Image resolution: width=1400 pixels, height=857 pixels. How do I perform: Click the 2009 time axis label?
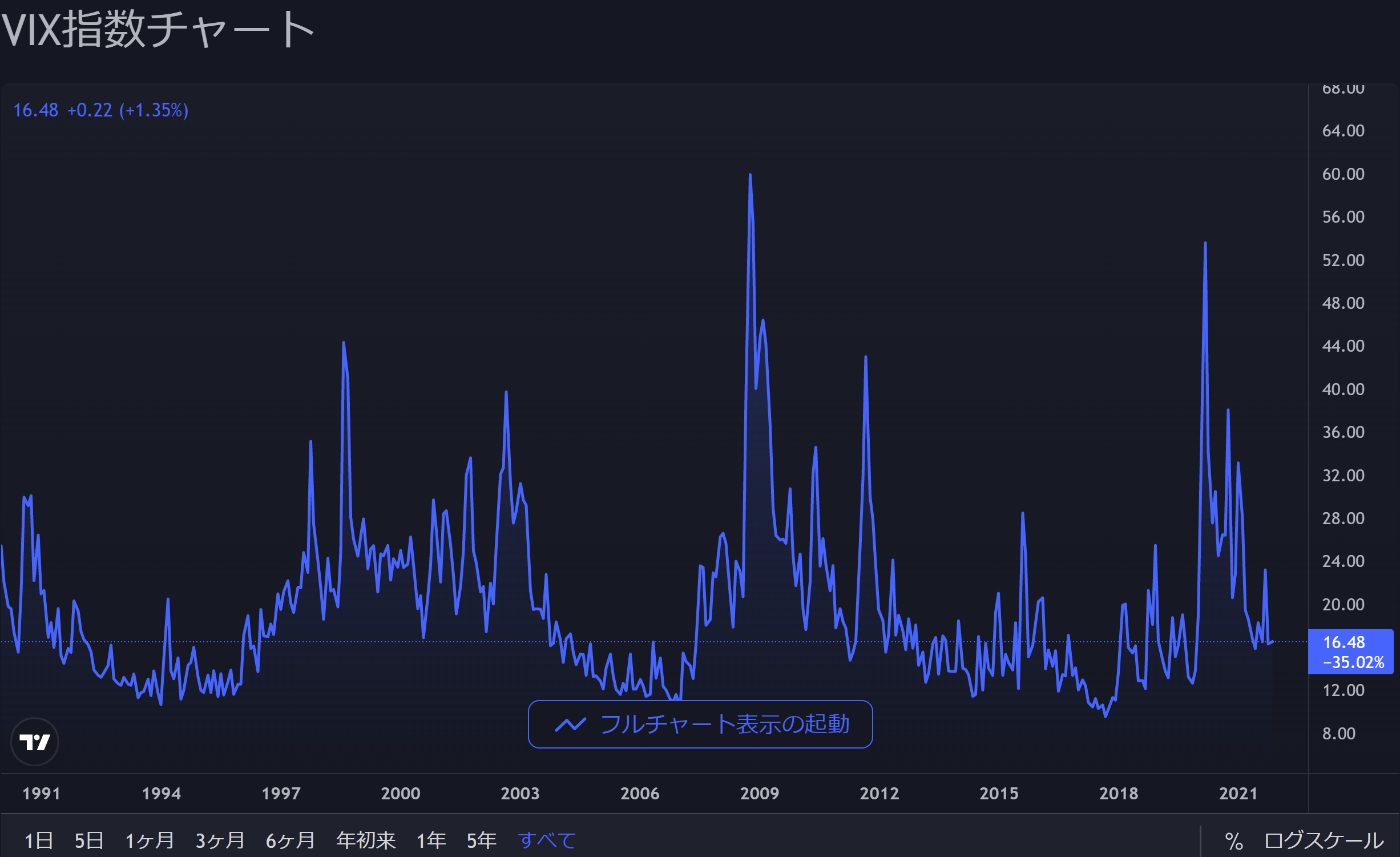tap(759, 793)
